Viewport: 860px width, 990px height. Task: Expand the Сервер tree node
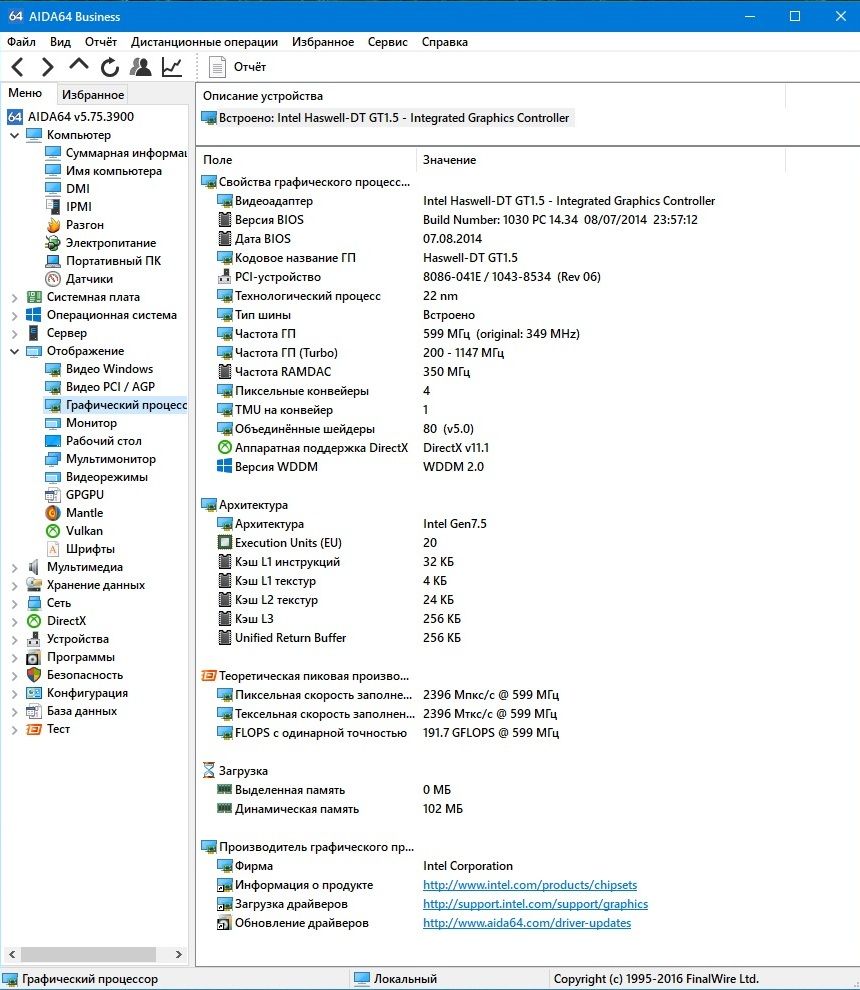15,333
